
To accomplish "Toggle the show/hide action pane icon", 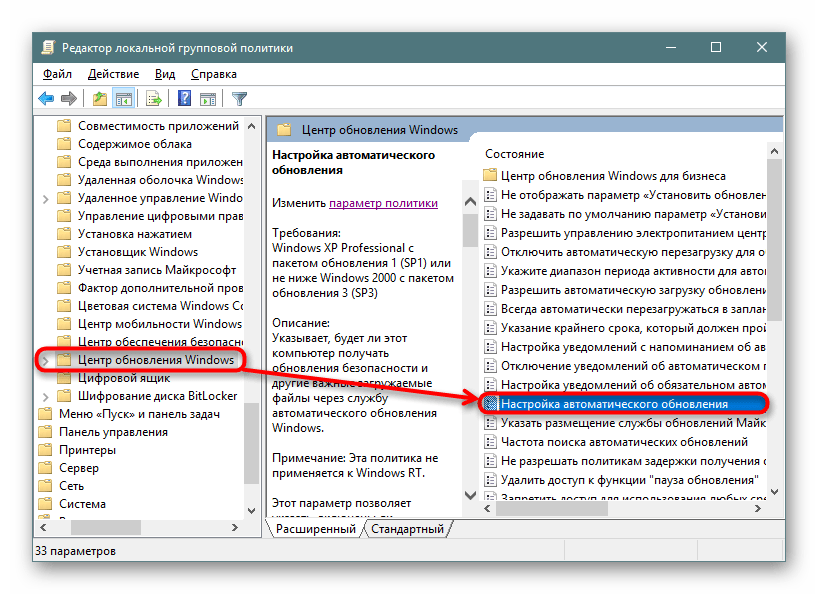I will coord(208,98).
